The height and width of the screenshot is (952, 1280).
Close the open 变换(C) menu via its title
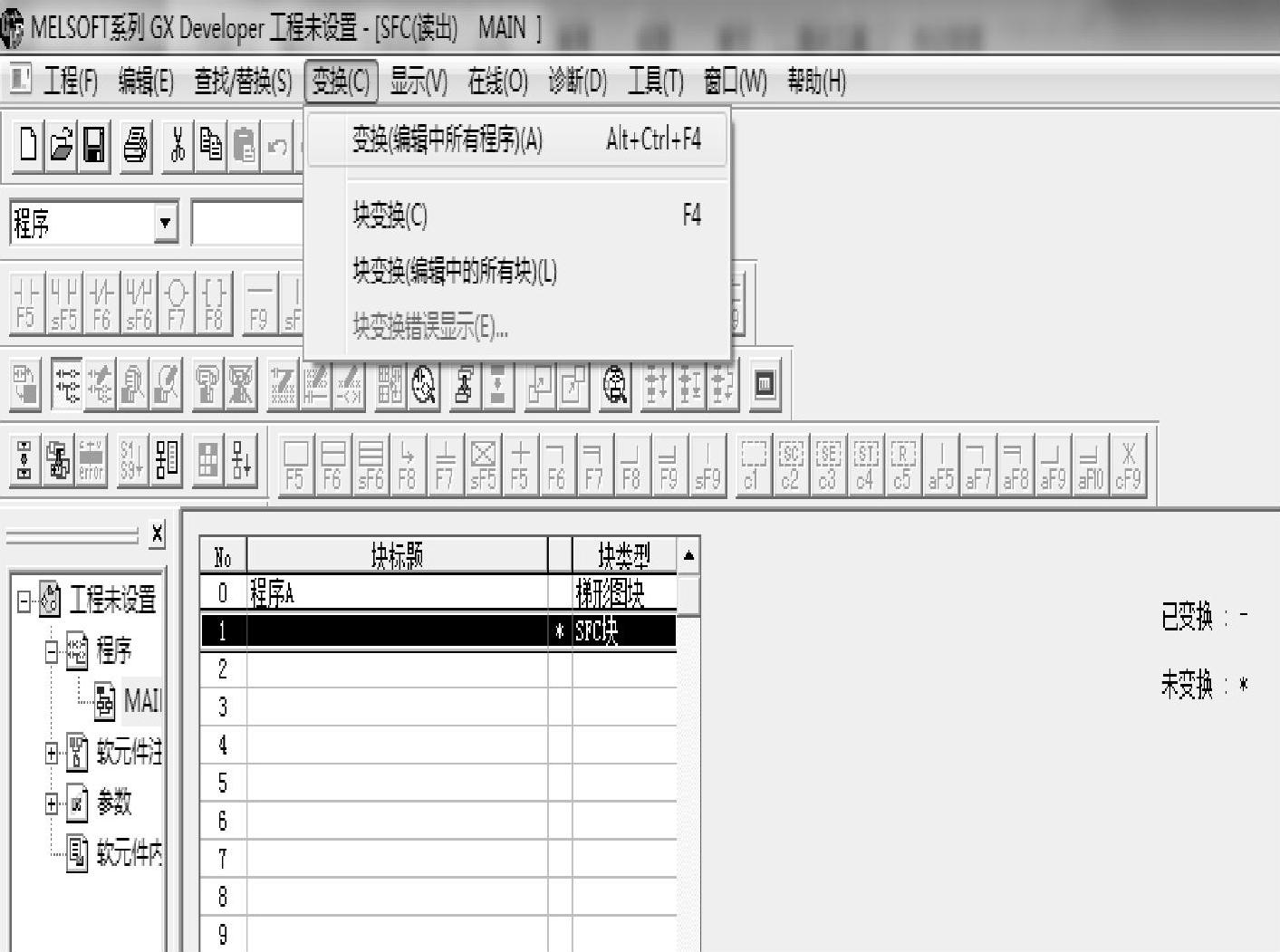click(x=341, y=82)
